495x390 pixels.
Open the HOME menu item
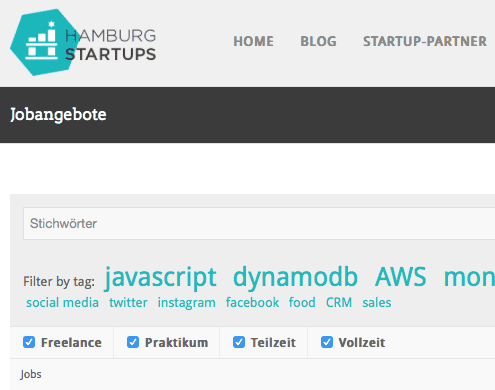[253, 41]
